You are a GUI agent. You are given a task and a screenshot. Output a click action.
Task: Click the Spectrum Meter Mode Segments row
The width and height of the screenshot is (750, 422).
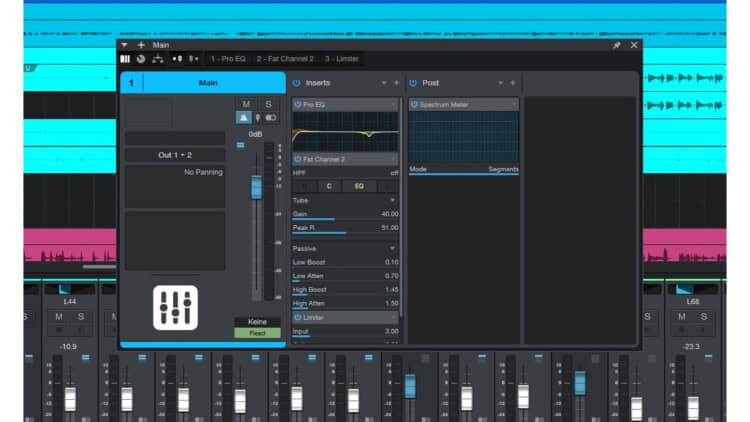click(463, 169)
